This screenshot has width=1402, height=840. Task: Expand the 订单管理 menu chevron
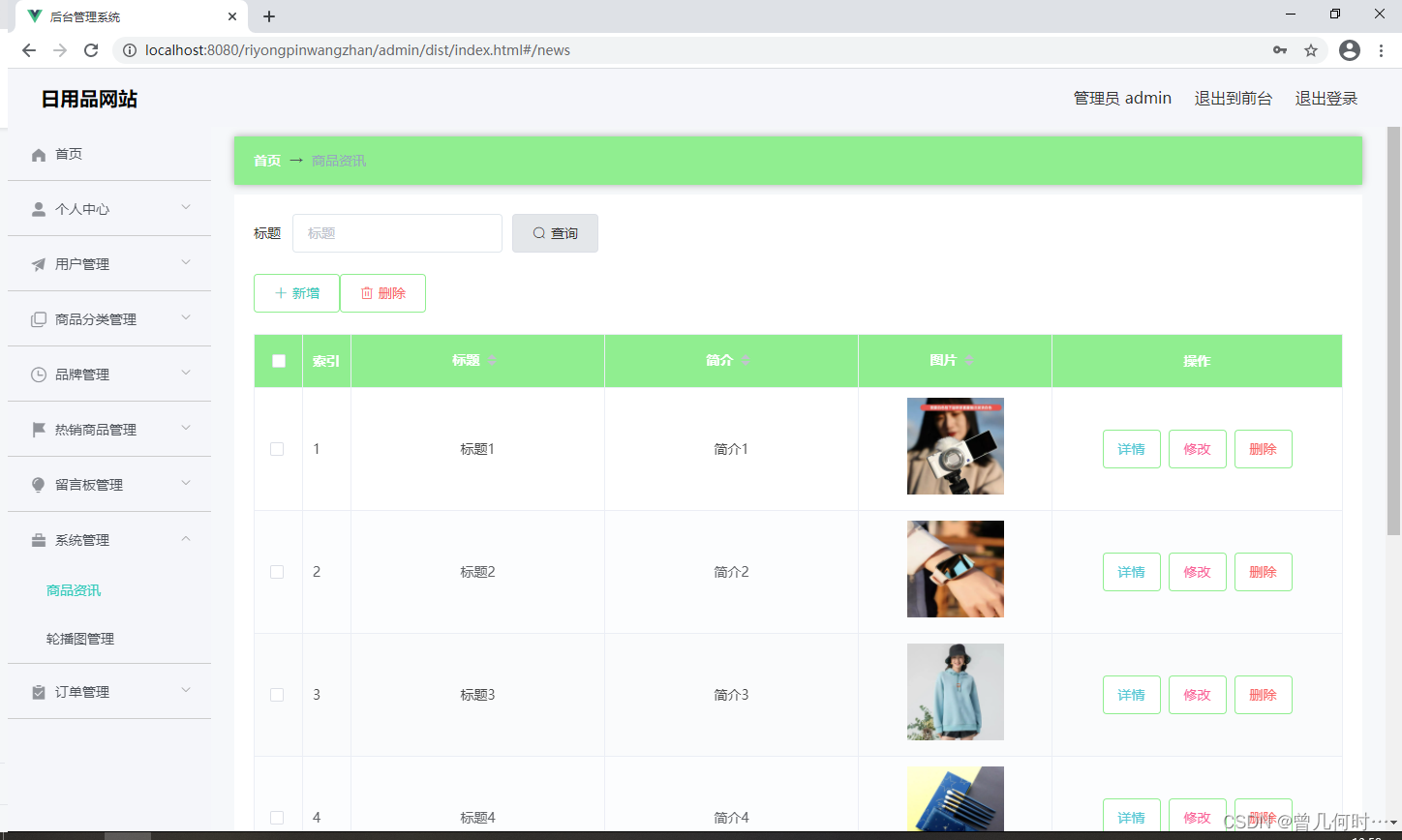186,691
